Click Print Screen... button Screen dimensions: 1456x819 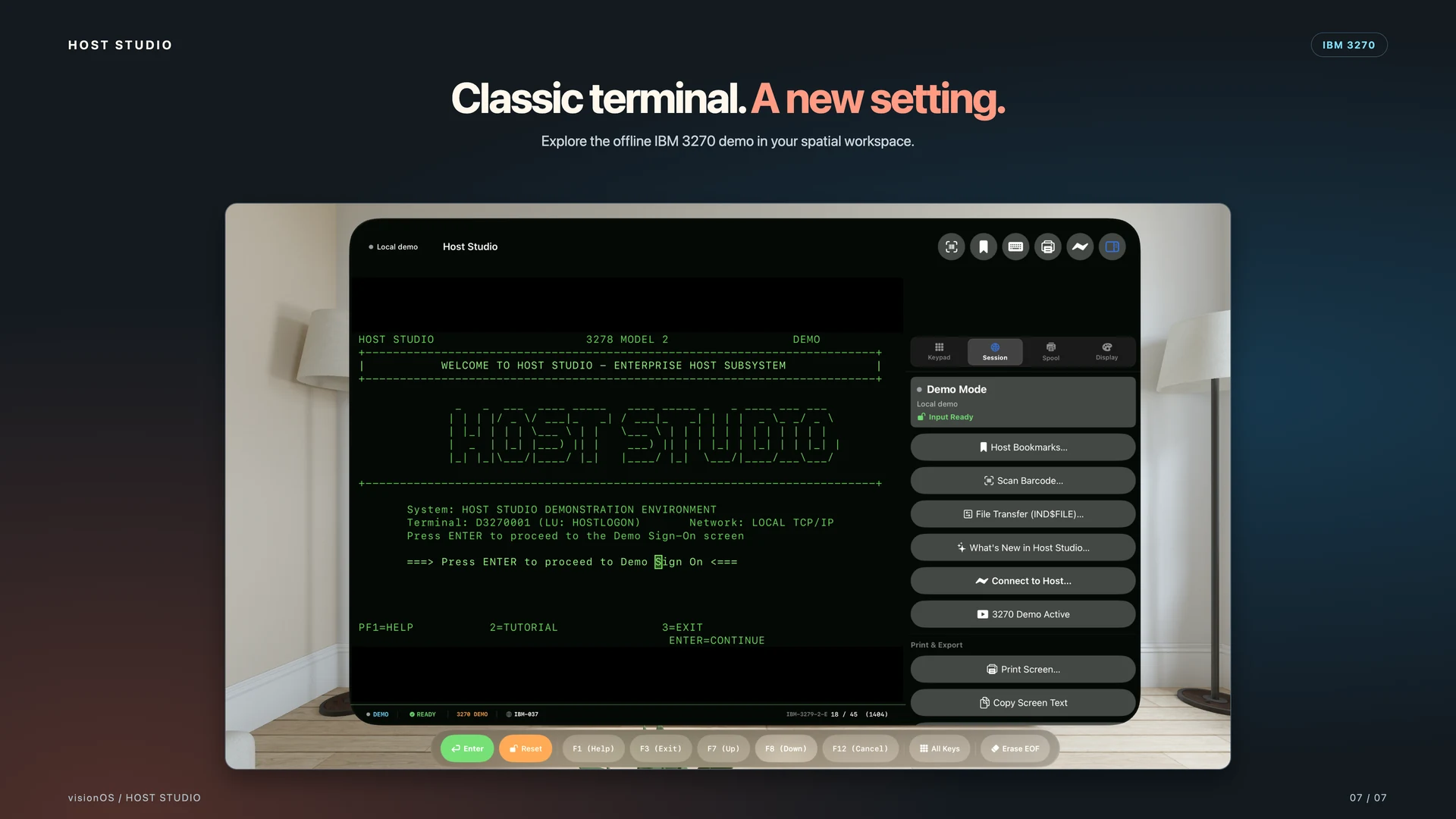pos(1023,670)
